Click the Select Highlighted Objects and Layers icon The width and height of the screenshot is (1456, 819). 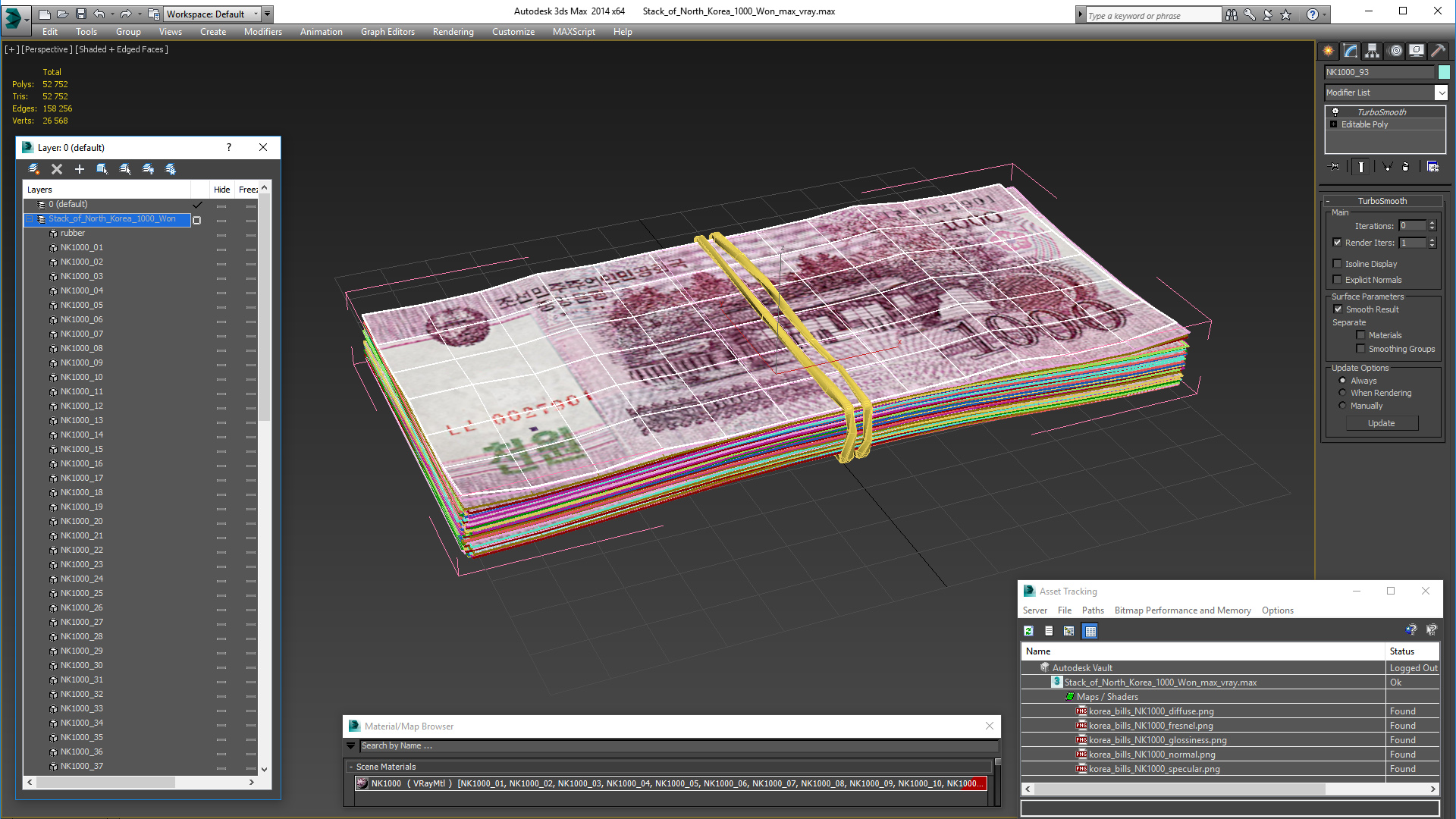(x=102, y=169)
